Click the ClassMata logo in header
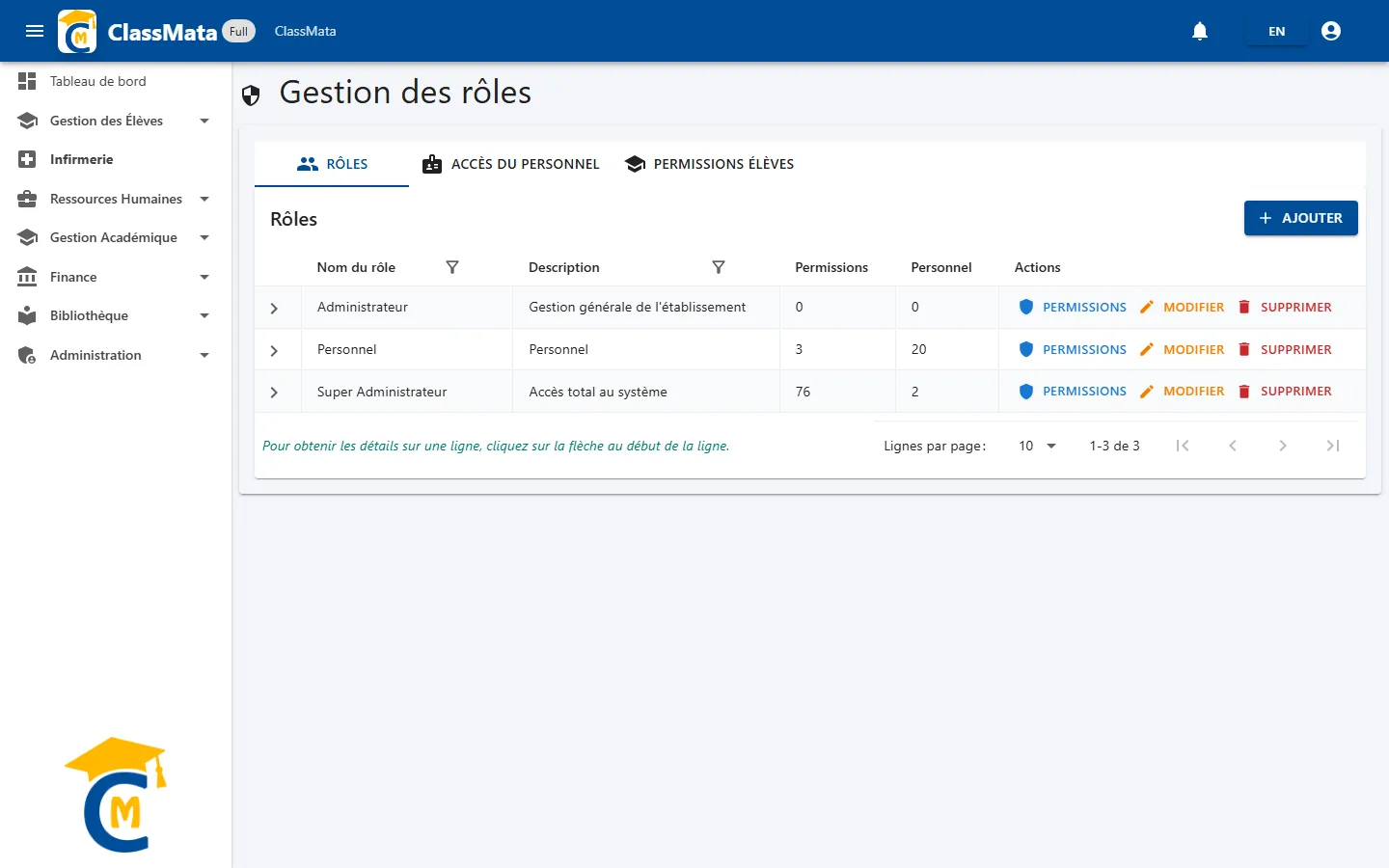This screenshot has height=868, width=1389. (x=77, y=31)
